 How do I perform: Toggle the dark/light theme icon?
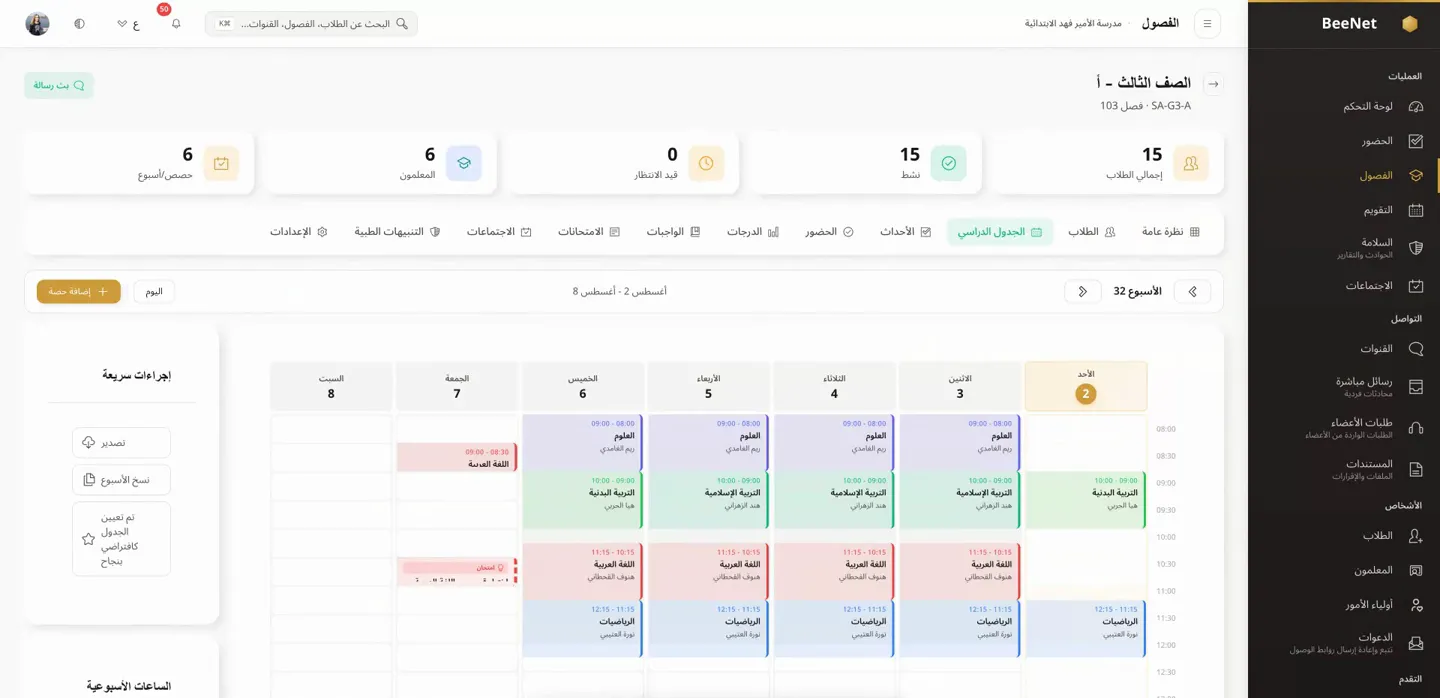pyautogui.click(x=79, y=23)
